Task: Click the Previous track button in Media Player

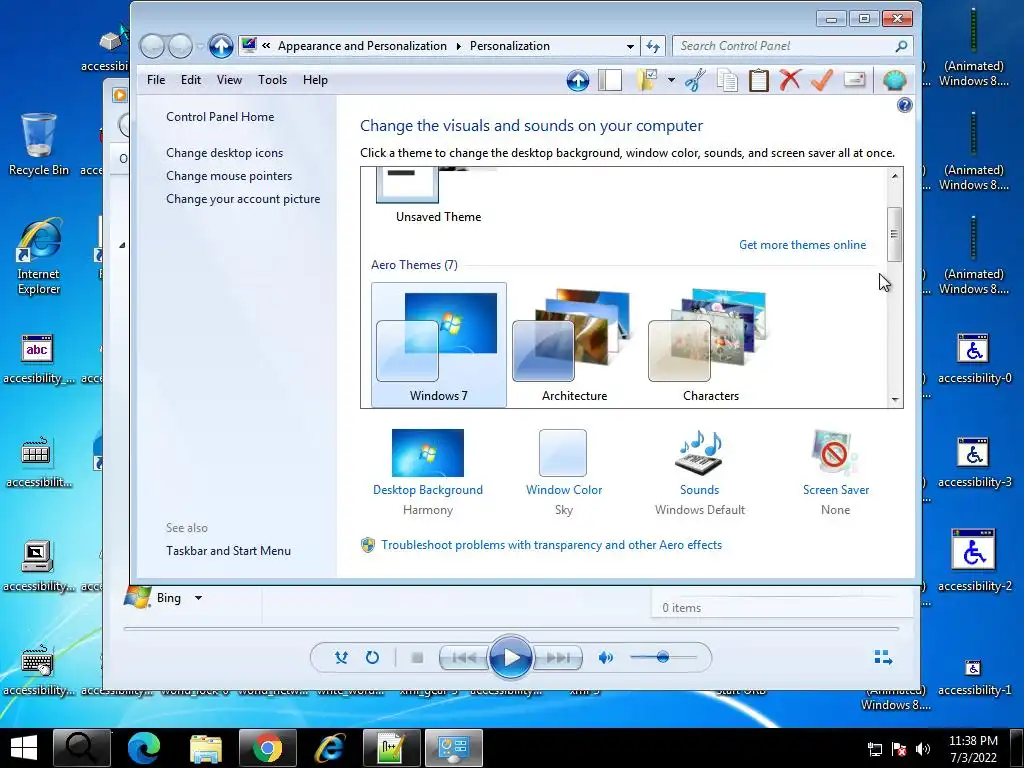Action: [464, 658]
